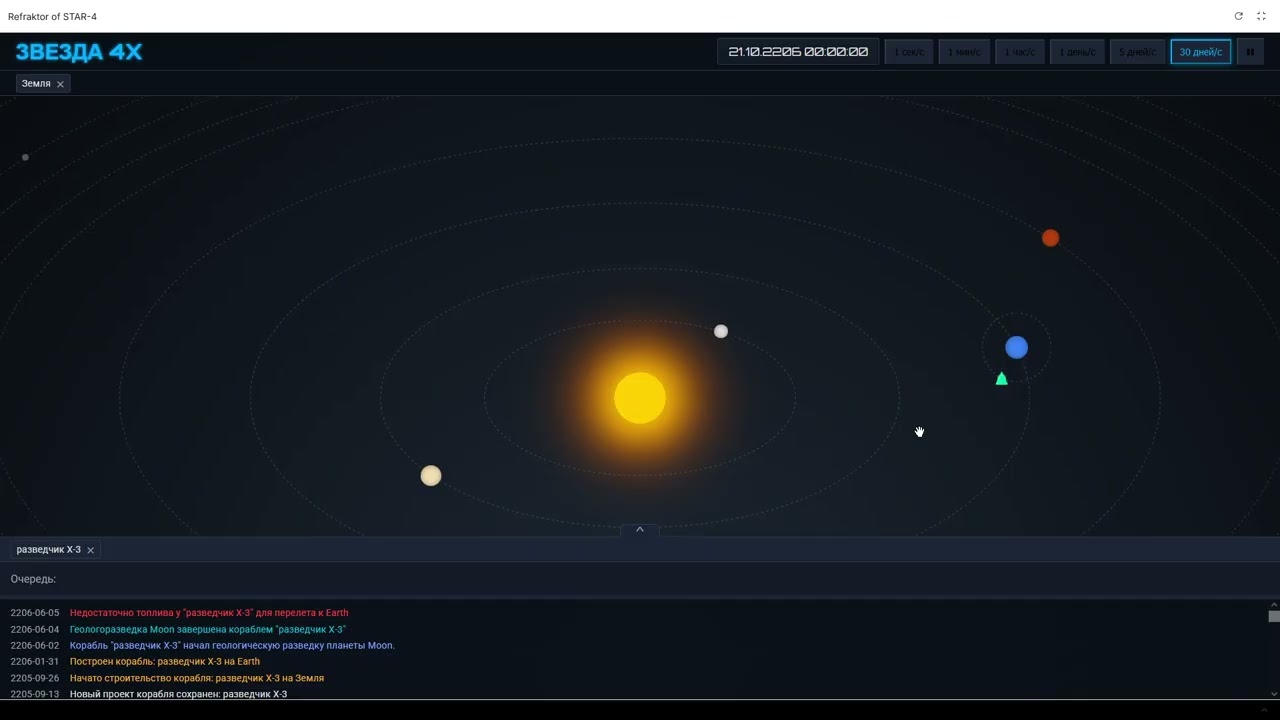Screen dimensions: 1280x720
Task: Click the Очередь: queue label
Action: click(x=33, y=579)
